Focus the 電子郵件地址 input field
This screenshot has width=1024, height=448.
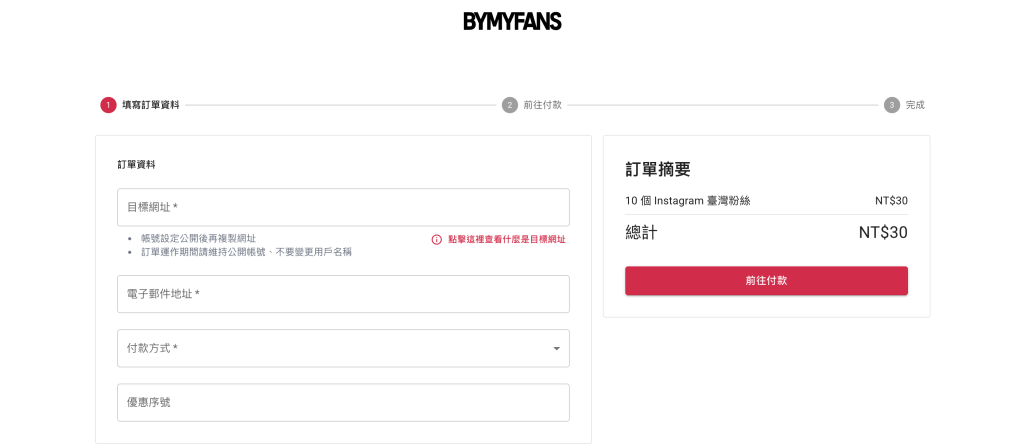click(x=344, y=294)
